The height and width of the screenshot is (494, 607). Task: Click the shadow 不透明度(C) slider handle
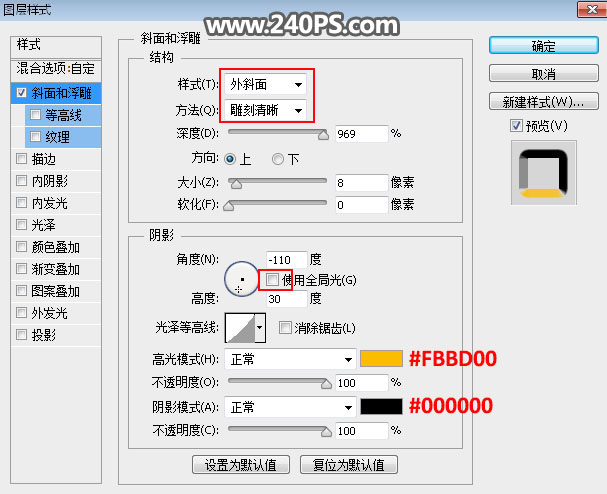click(x=326, y=431)
